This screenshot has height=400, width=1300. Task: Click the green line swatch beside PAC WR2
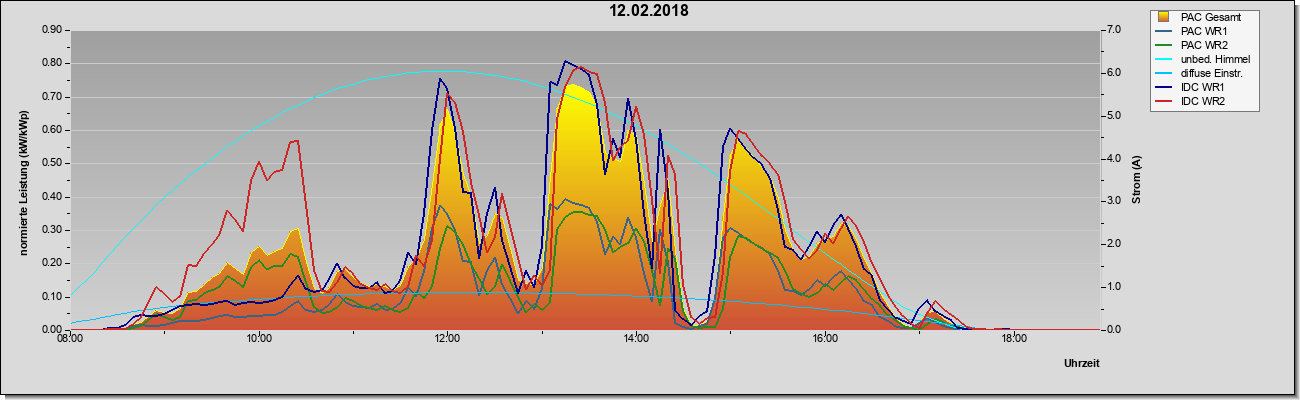pyautogui.click(x=1165, y=45)
